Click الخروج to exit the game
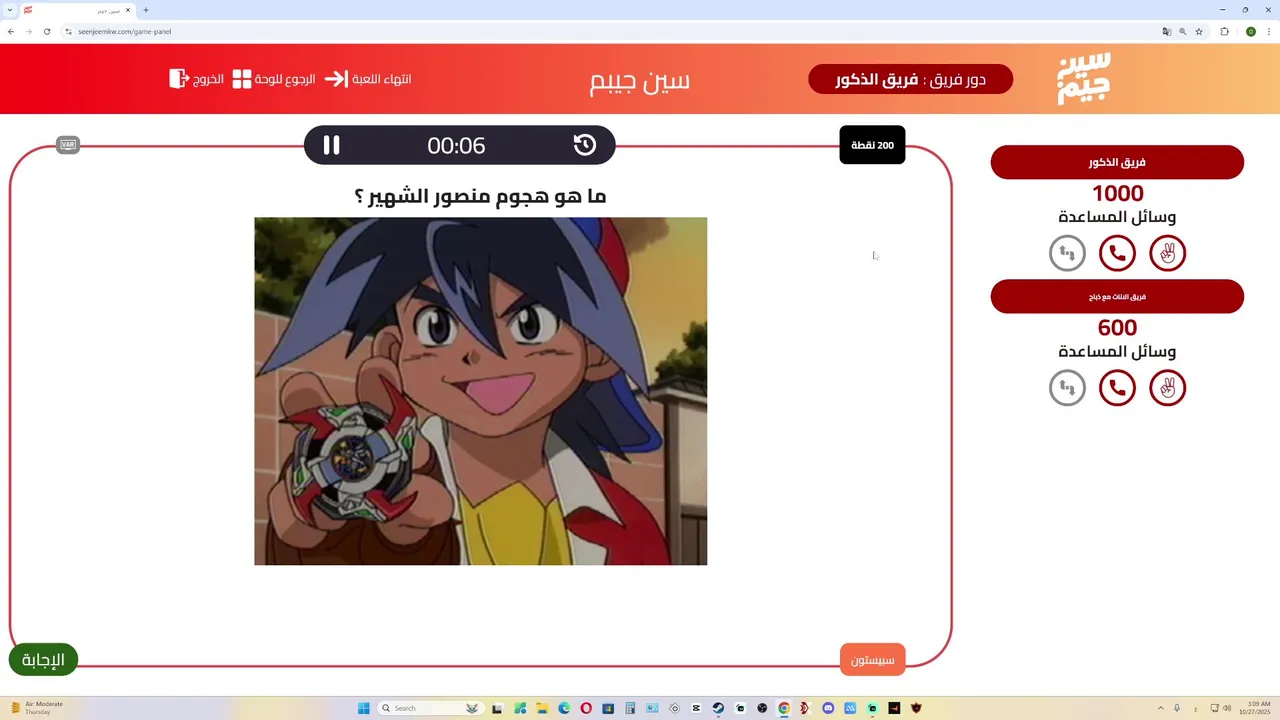1280x720 pixels. [208, 79]
